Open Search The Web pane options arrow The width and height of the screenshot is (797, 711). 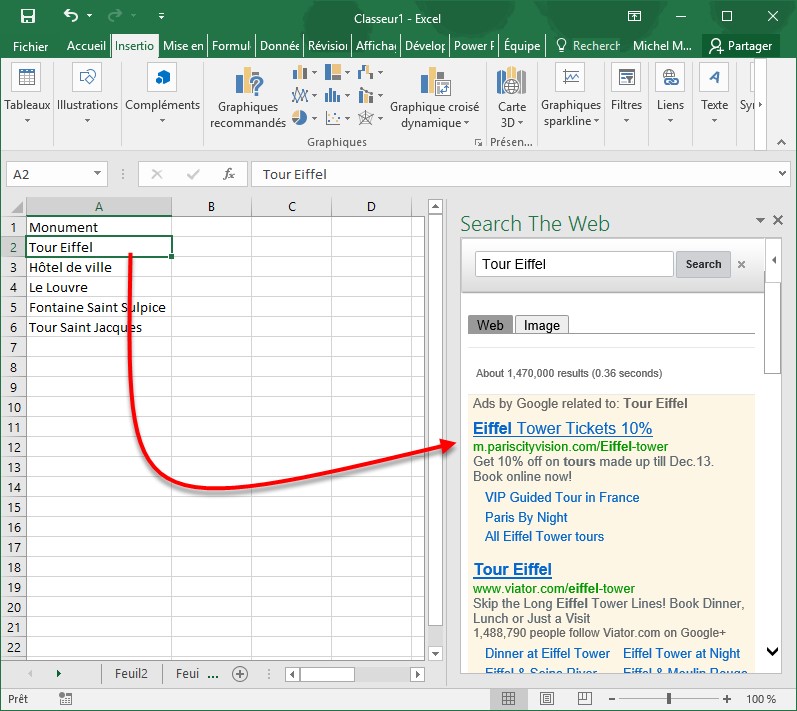click(x=760, y=220)
